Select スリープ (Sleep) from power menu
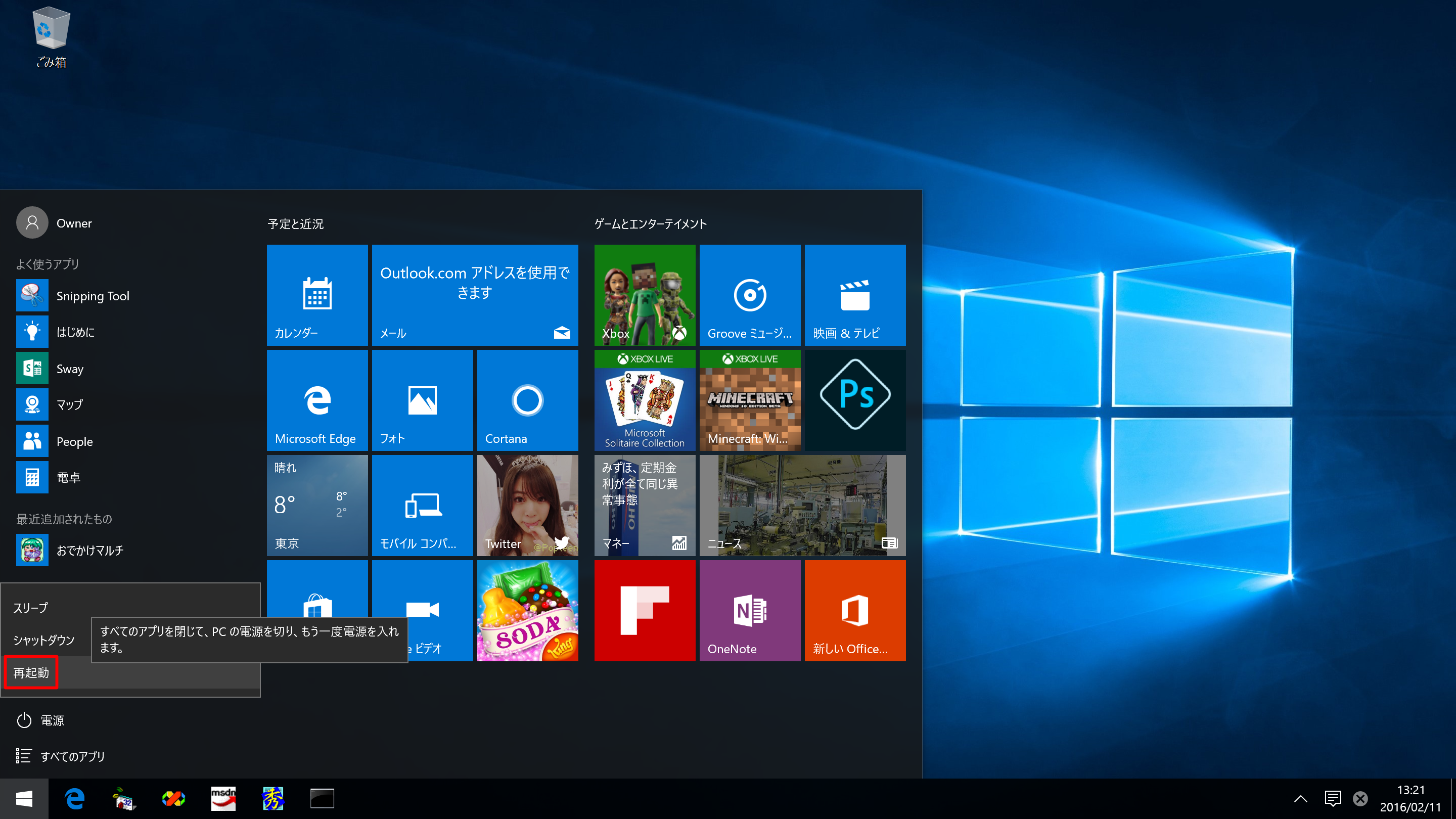 130,608
